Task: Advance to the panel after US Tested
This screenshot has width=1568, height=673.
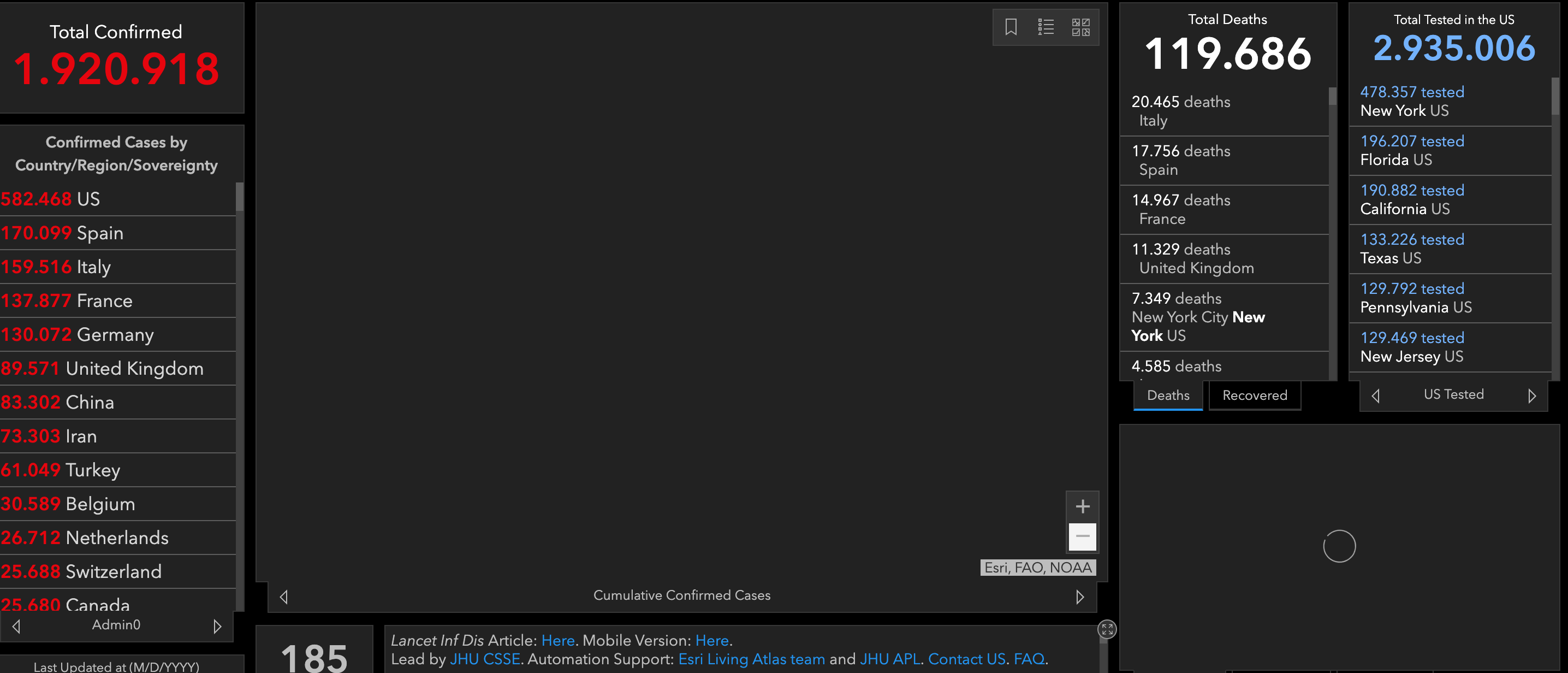Action: click(1531, 396)
